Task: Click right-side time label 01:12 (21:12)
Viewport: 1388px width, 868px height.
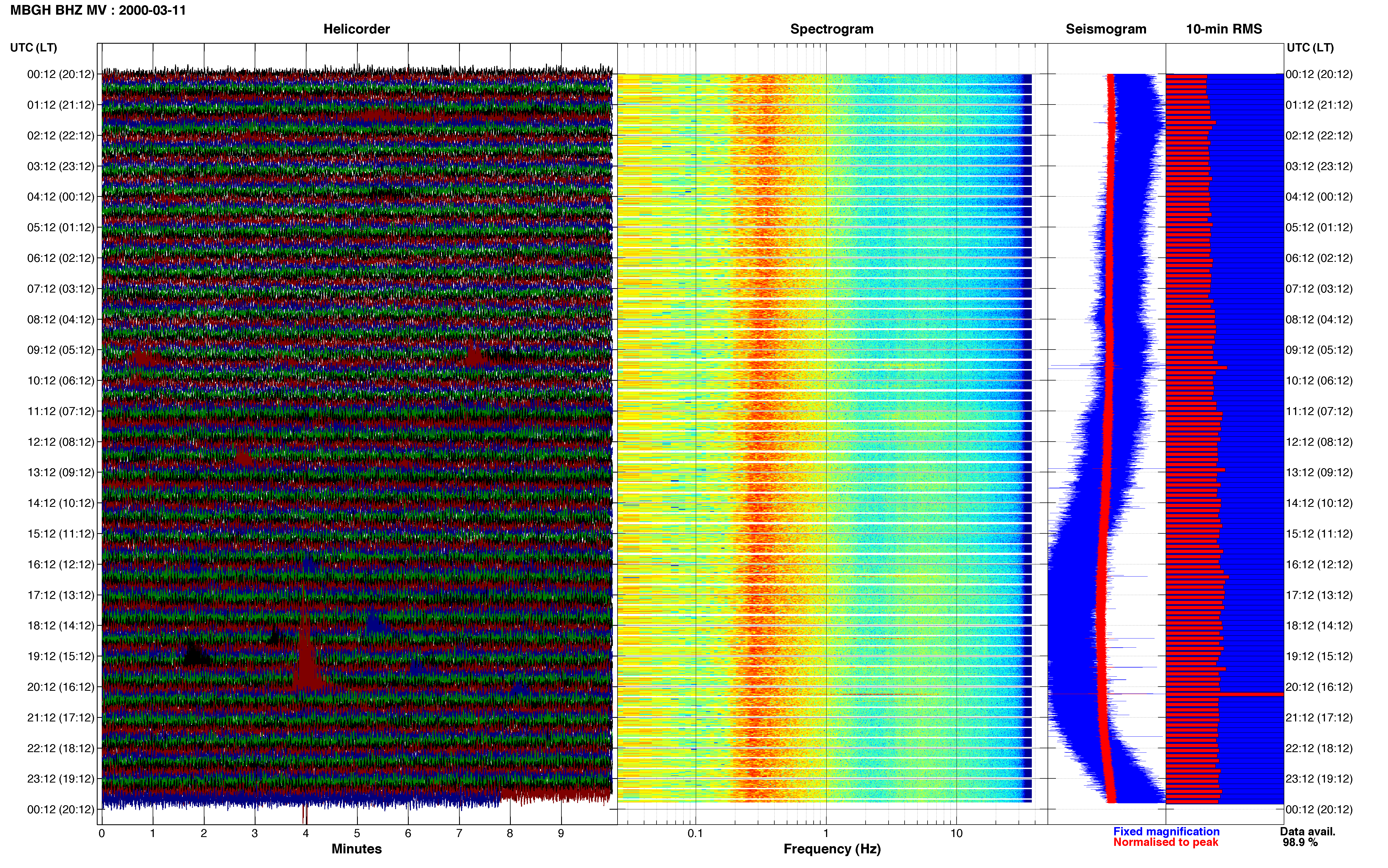Action: (1319, 105)
